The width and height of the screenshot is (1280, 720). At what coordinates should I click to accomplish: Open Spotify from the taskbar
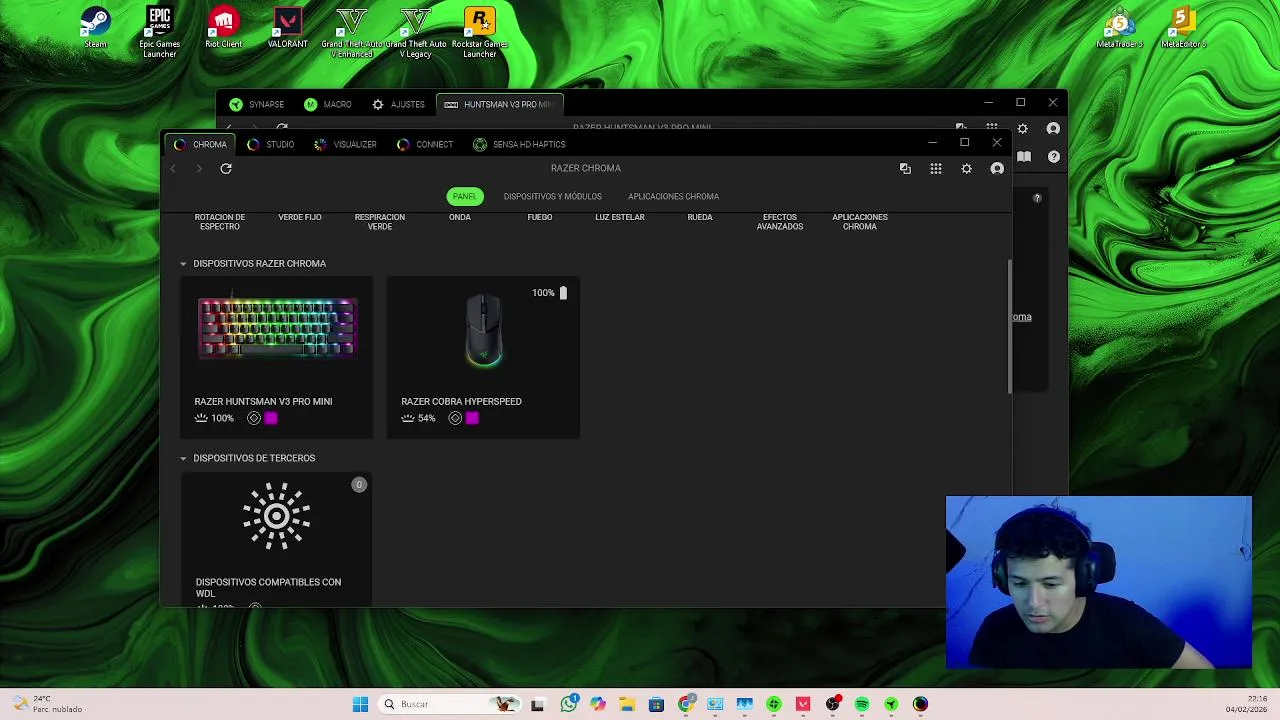click(862, 704)
